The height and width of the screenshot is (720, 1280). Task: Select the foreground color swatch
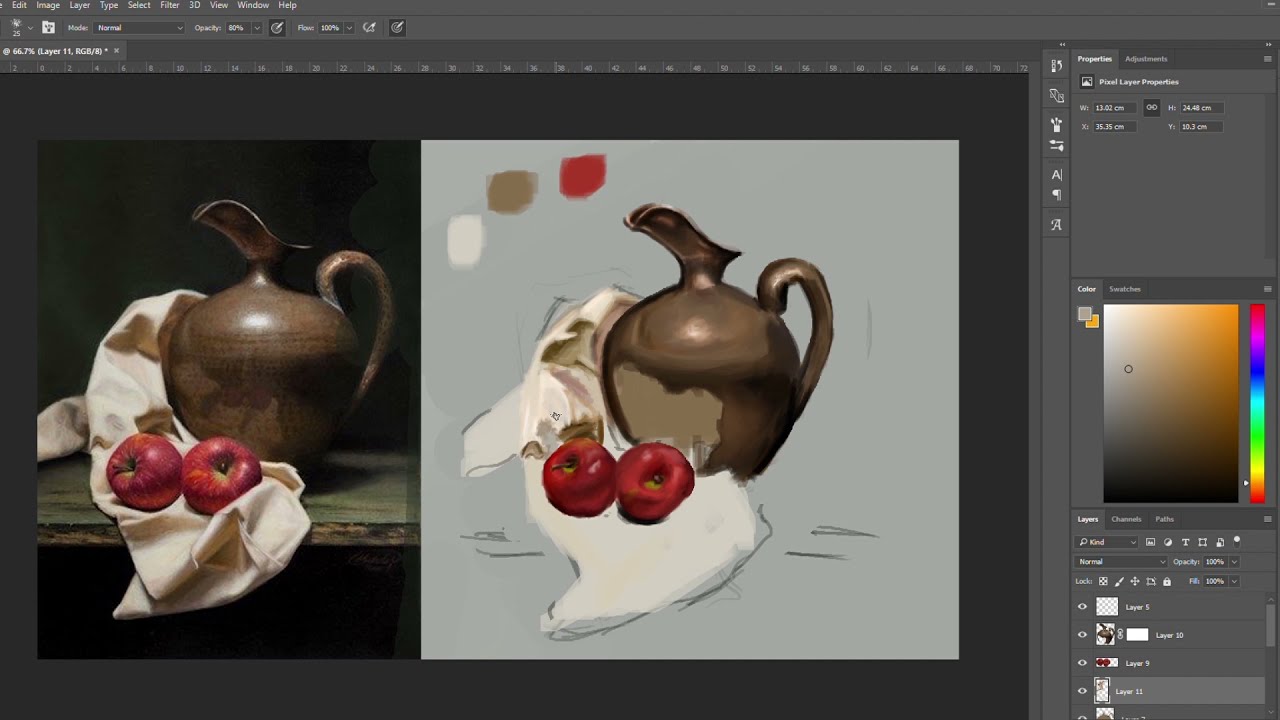click(x=1084, y=314)
